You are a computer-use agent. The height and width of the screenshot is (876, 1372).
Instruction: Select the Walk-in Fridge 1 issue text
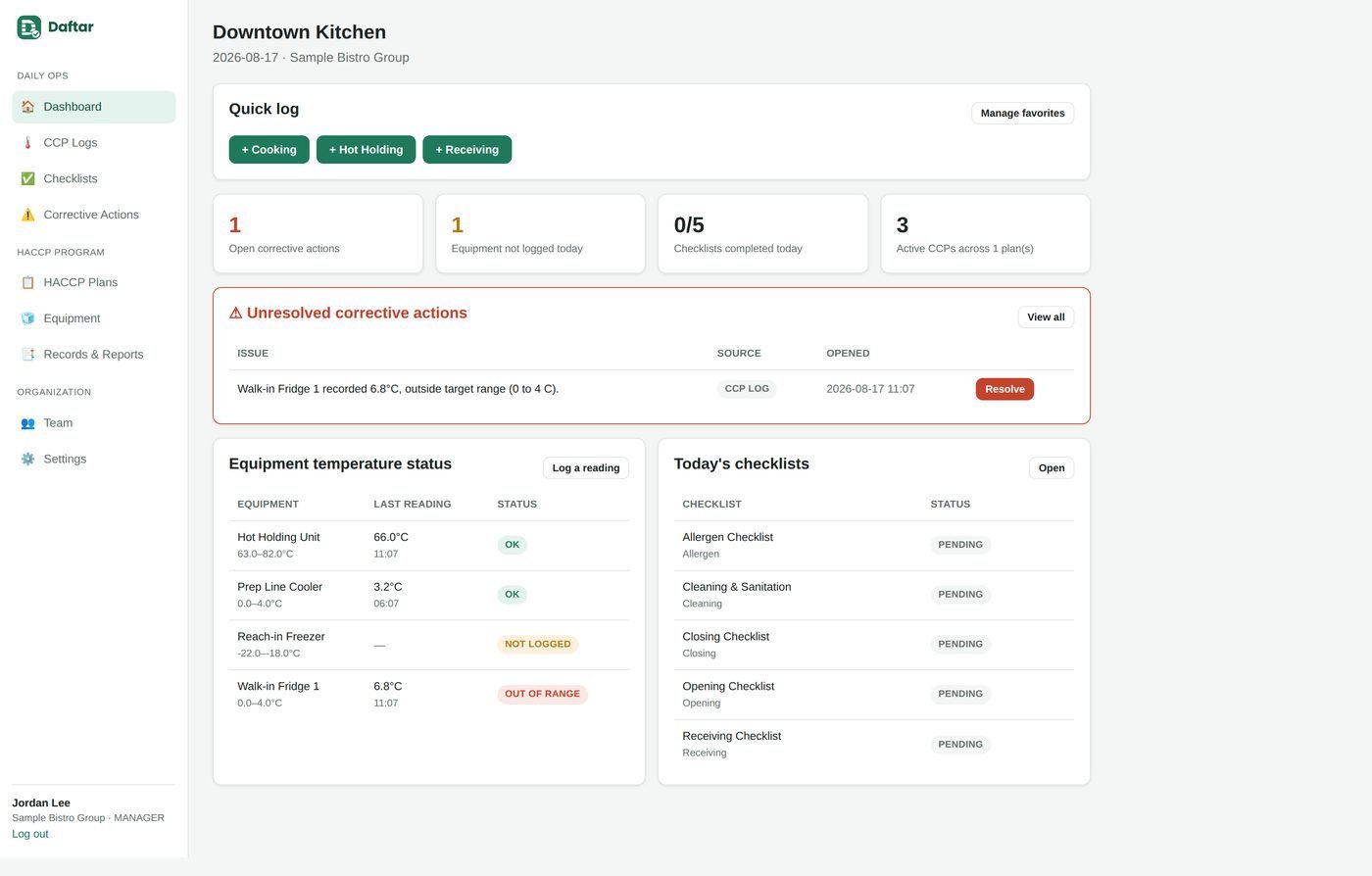coord(398,389)
